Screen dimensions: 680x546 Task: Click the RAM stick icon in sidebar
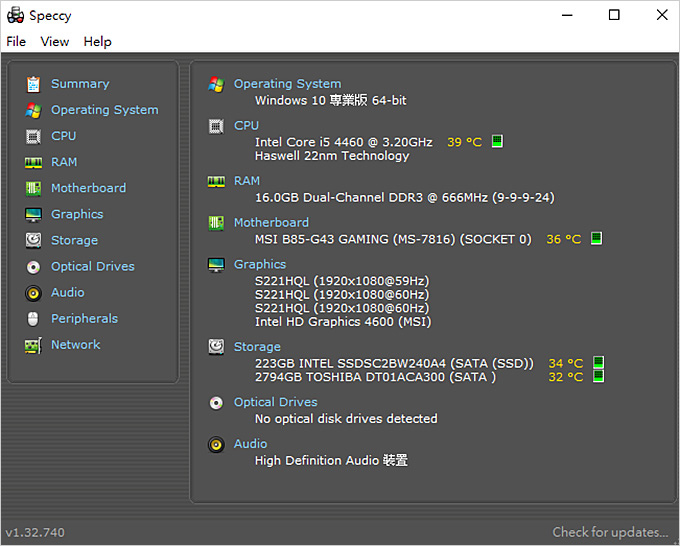coord(33,163)
